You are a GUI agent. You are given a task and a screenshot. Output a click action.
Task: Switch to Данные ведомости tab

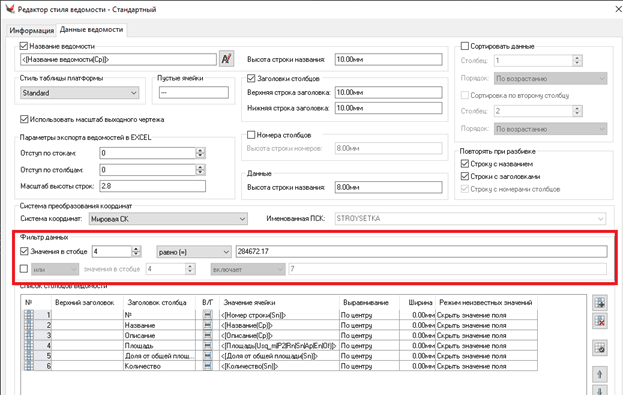click(91, 29)
